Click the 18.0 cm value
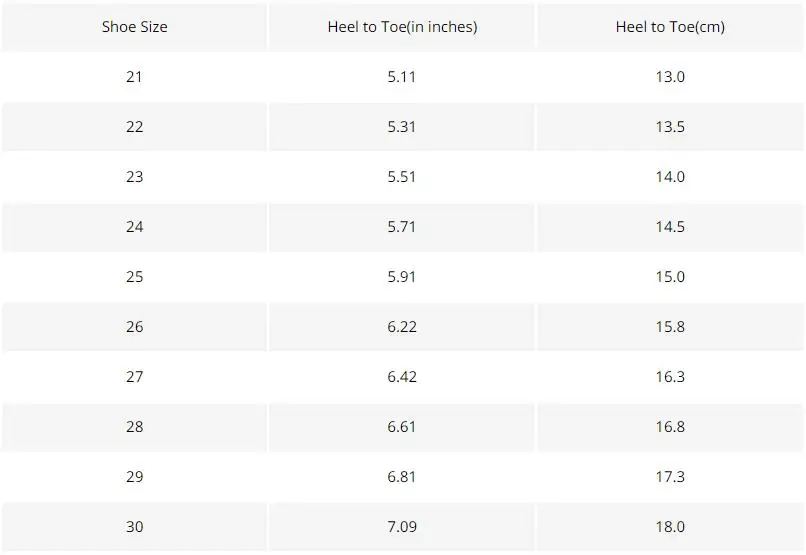 670,527
